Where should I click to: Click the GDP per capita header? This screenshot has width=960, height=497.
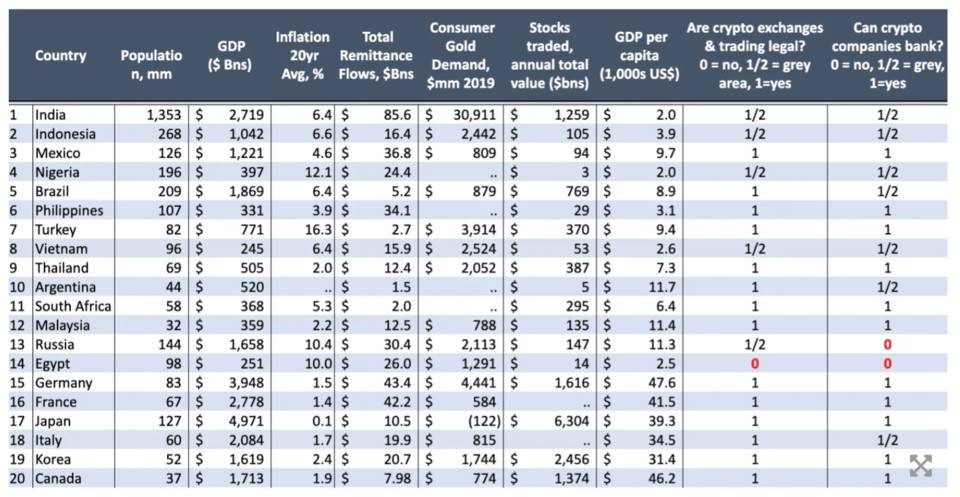tap(640, 56)
